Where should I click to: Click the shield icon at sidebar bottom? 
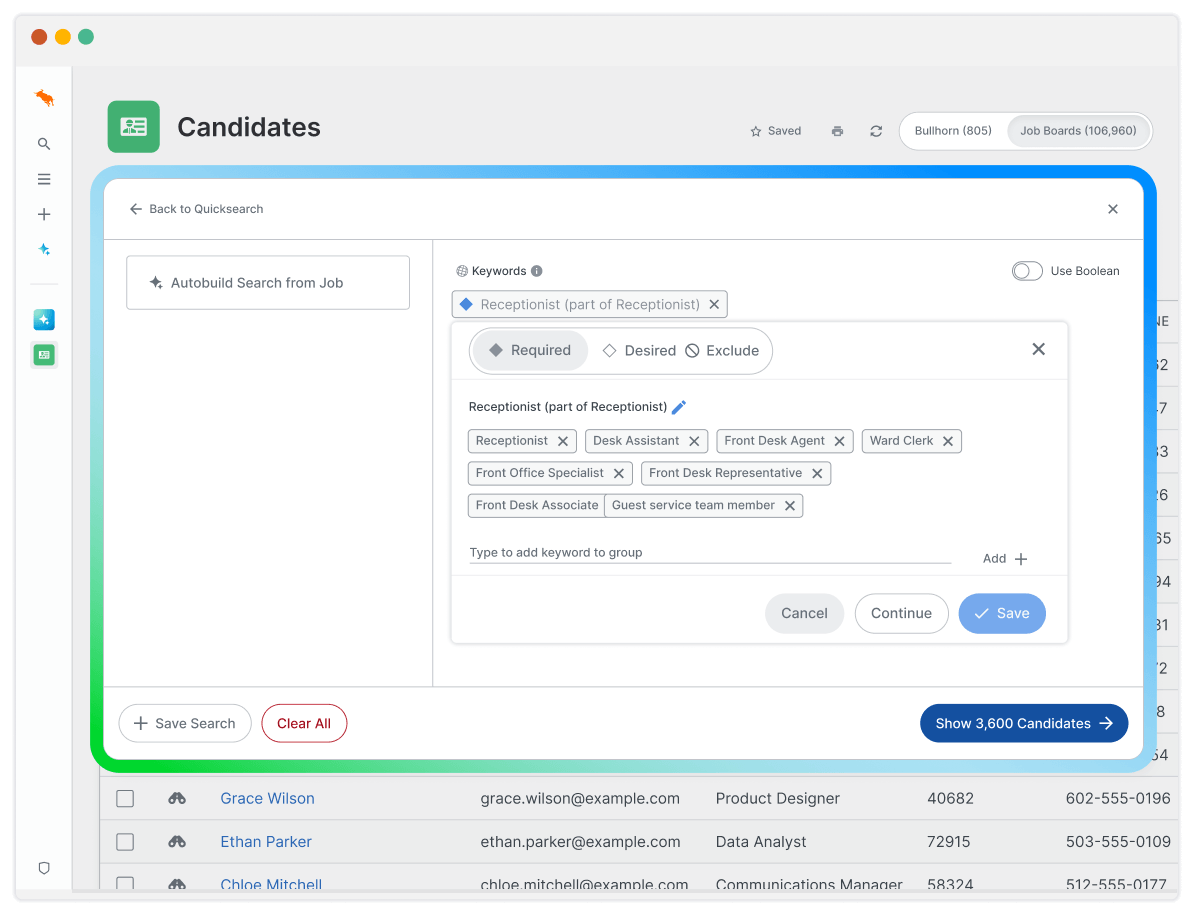(x=44, y=868)
